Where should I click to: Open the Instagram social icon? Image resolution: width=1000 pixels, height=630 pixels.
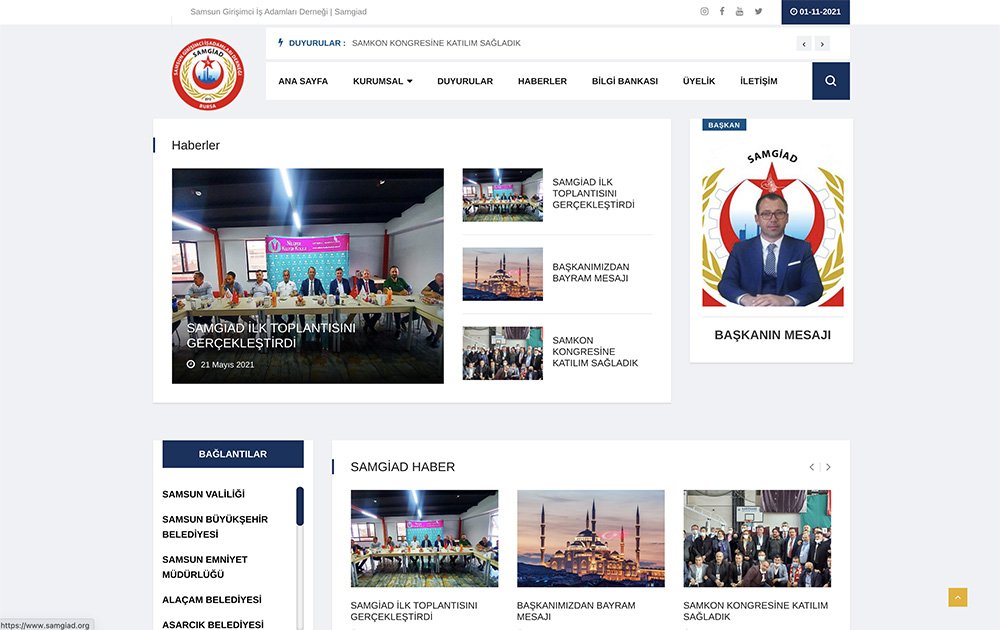(704, 11)
